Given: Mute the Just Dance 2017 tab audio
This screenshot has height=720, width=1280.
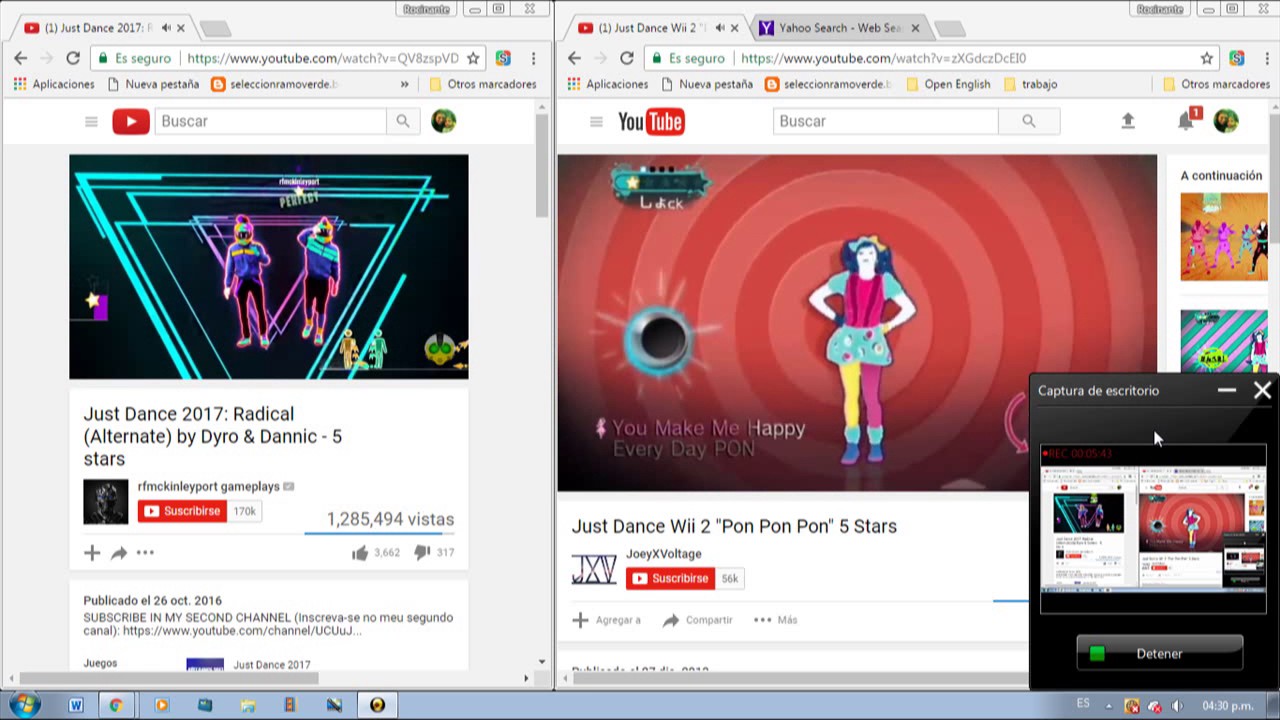Looking at the screenshot, I should 166,28.
